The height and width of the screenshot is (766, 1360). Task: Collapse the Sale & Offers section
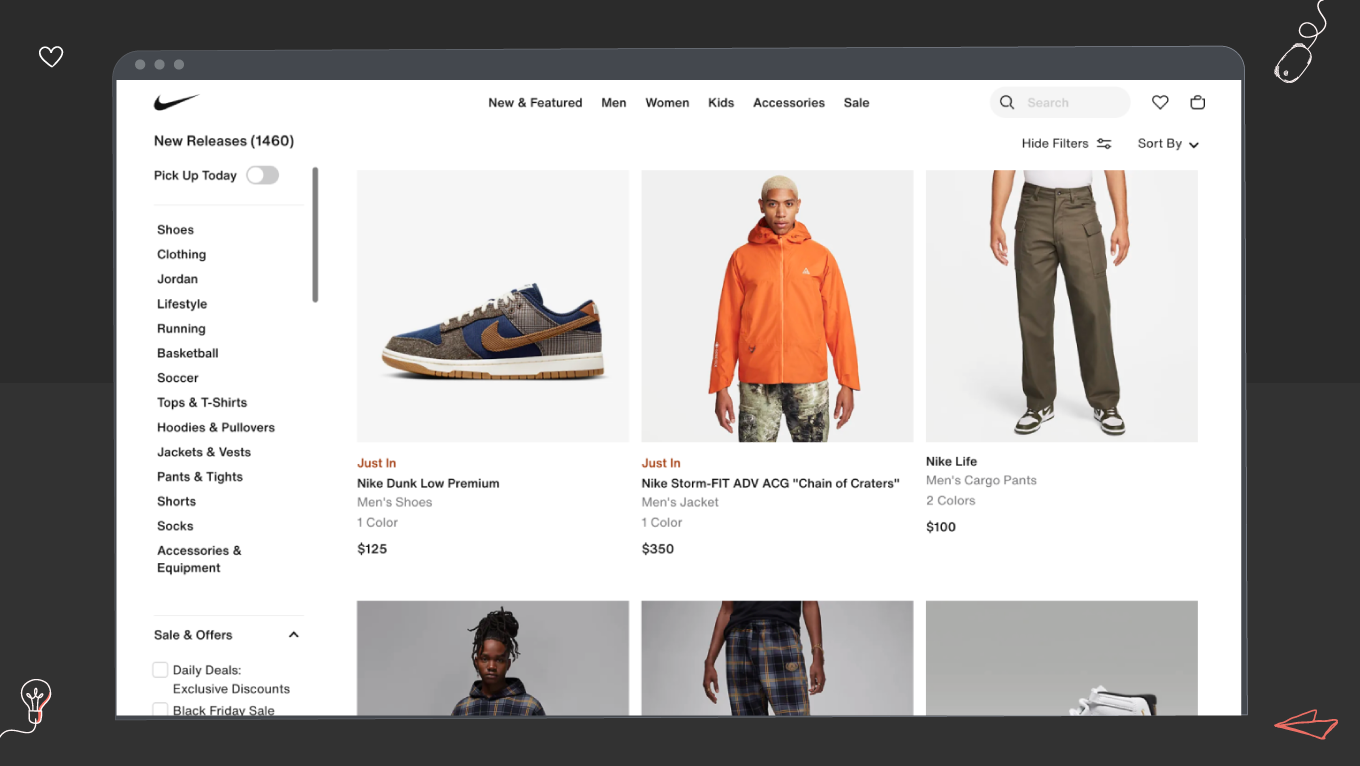pos(293,634)
